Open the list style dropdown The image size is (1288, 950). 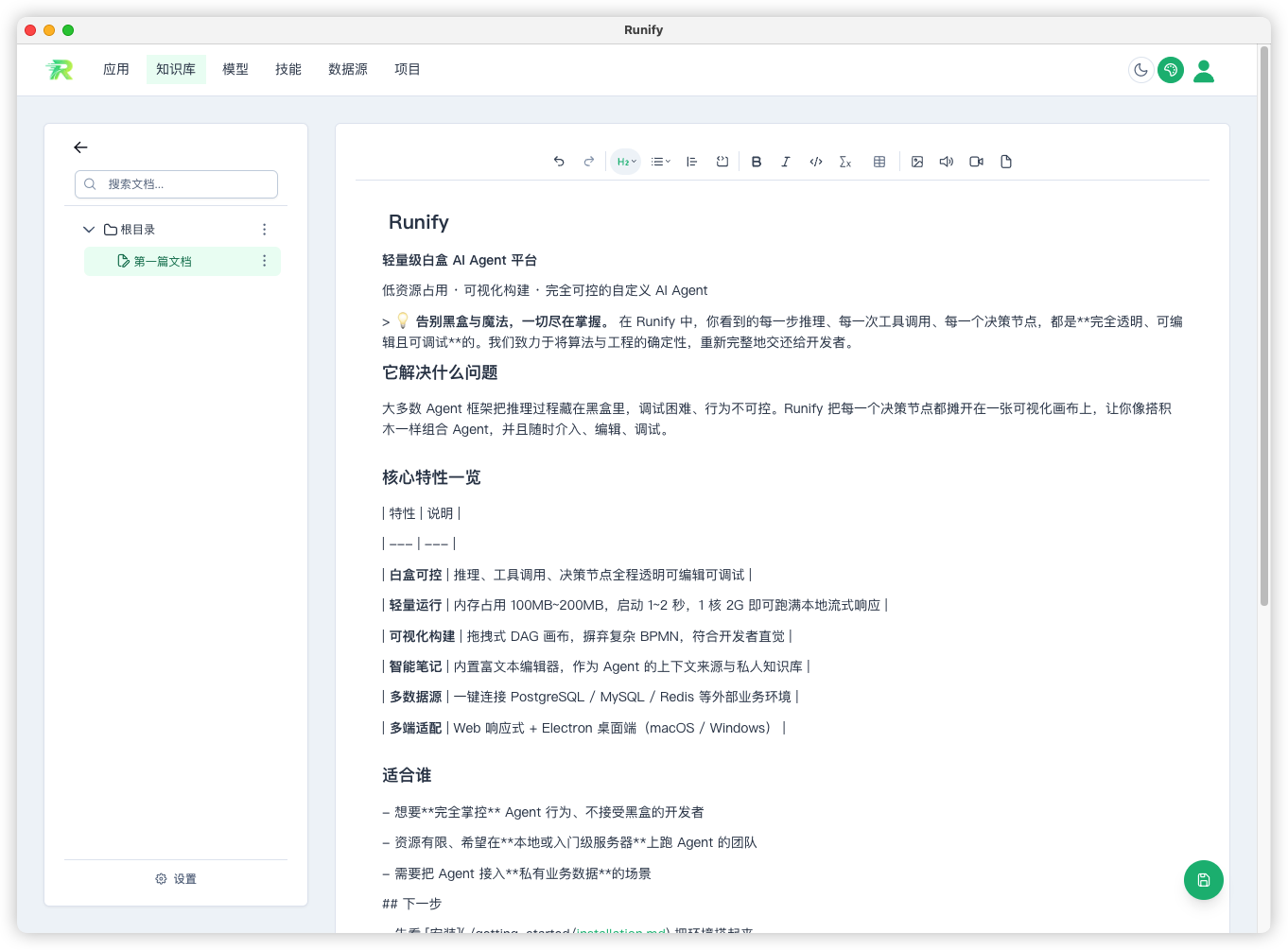coord(661,162)
